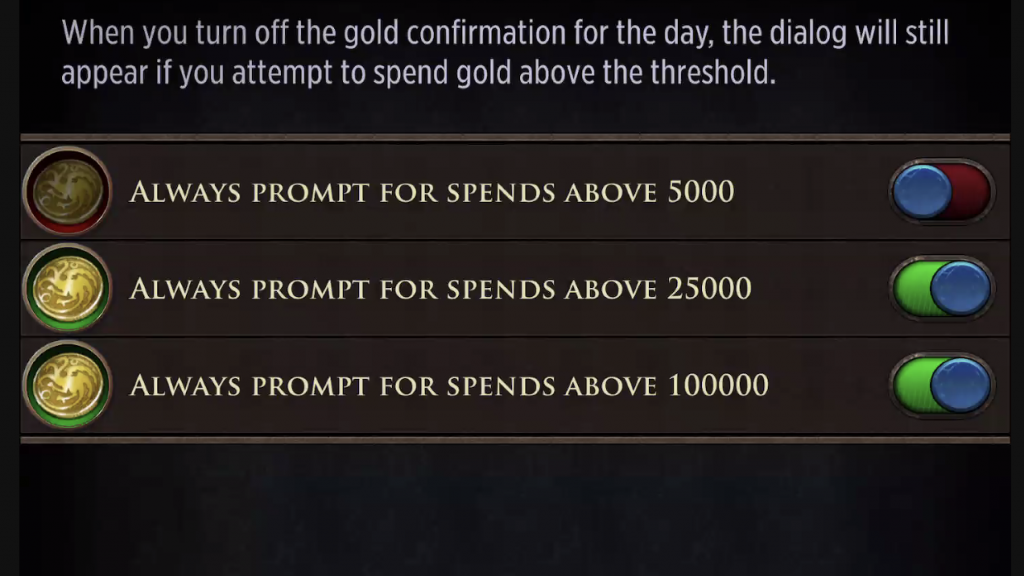
Task: Select the 'Always prompt for spends above 5000' label
Action: [432, 192]
